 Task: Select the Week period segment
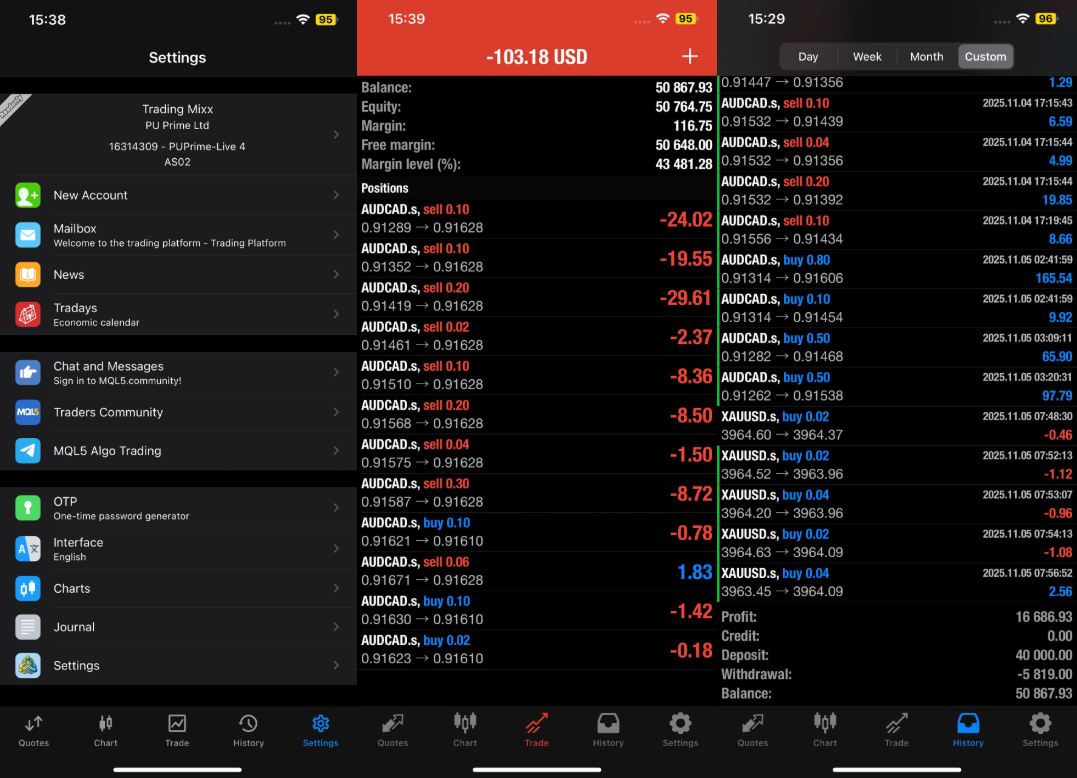click(867, 57)
